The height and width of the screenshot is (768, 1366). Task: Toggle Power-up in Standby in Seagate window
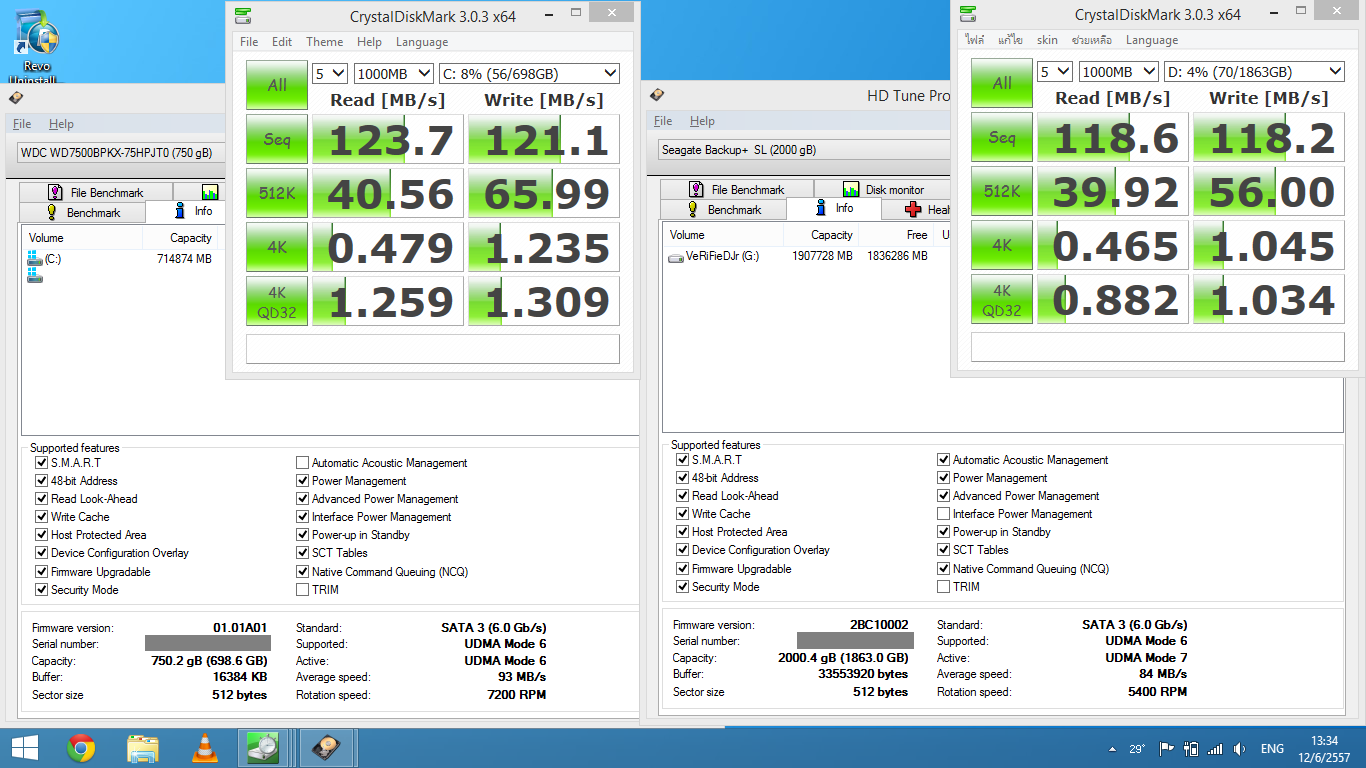click(x=943, y=532)
